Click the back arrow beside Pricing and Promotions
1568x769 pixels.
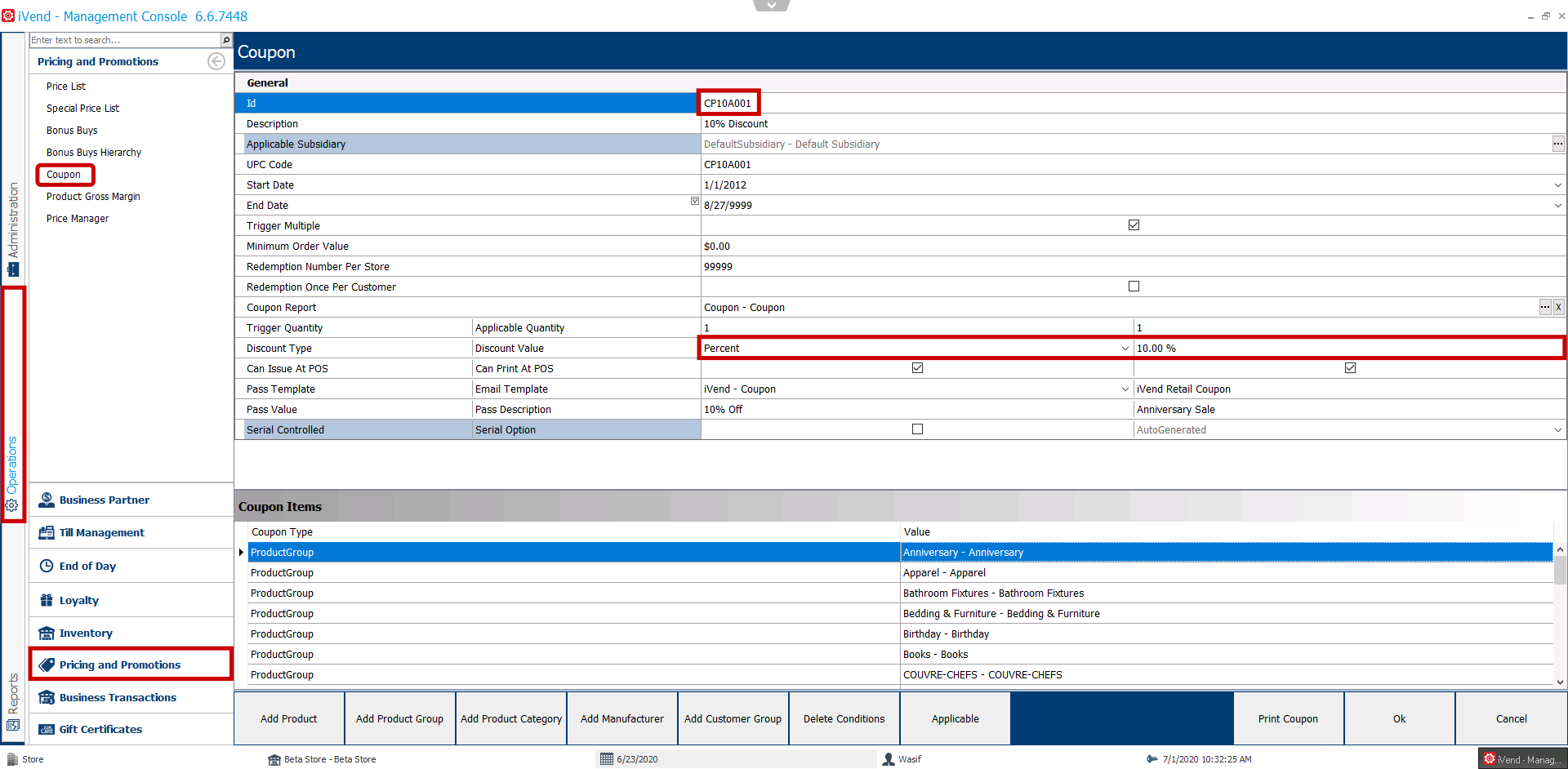(216, 61)
